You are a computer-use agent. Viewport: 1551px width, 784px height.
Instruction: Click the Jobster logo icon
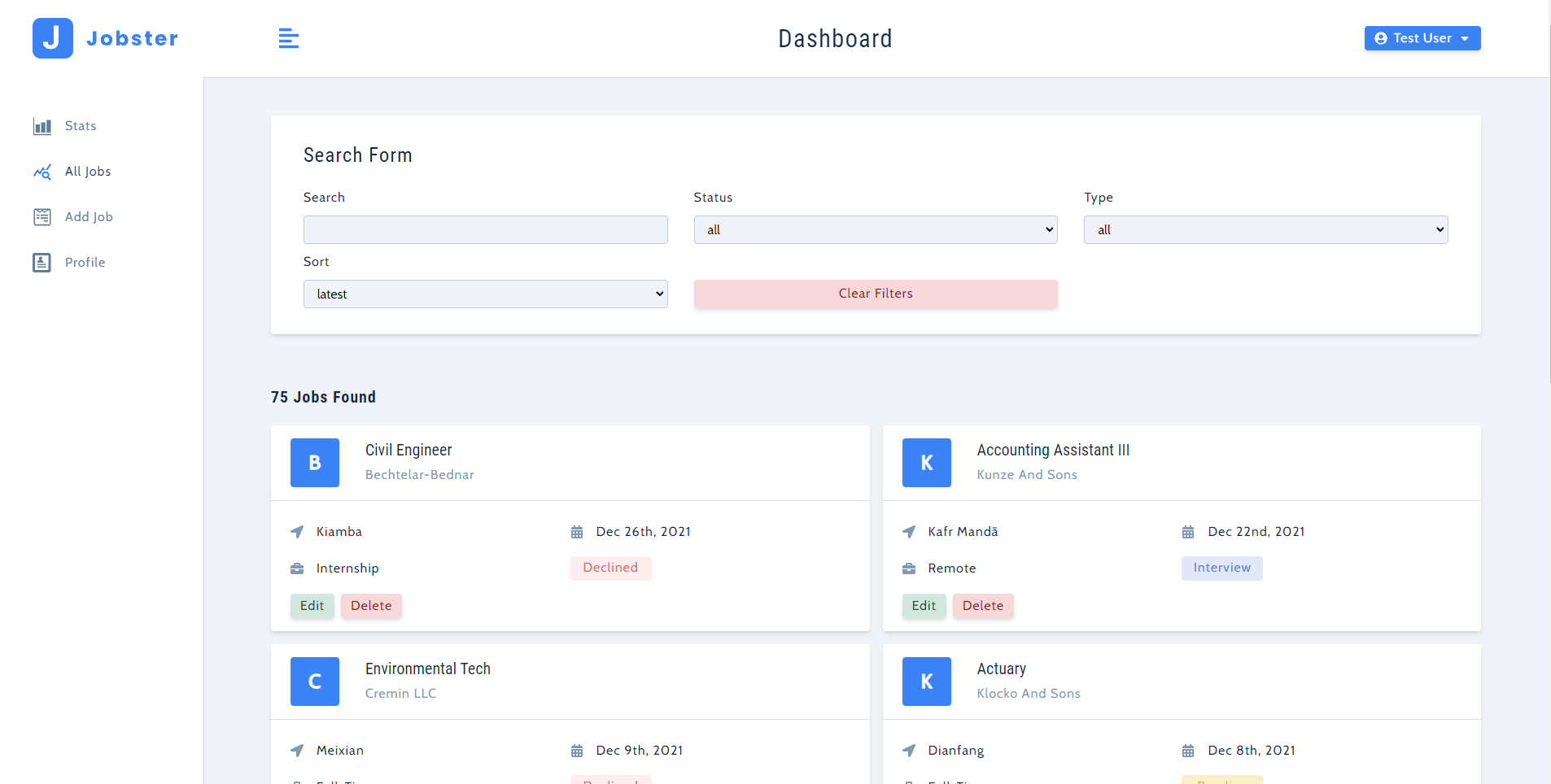pyautogui.click(x=53, y=38)
